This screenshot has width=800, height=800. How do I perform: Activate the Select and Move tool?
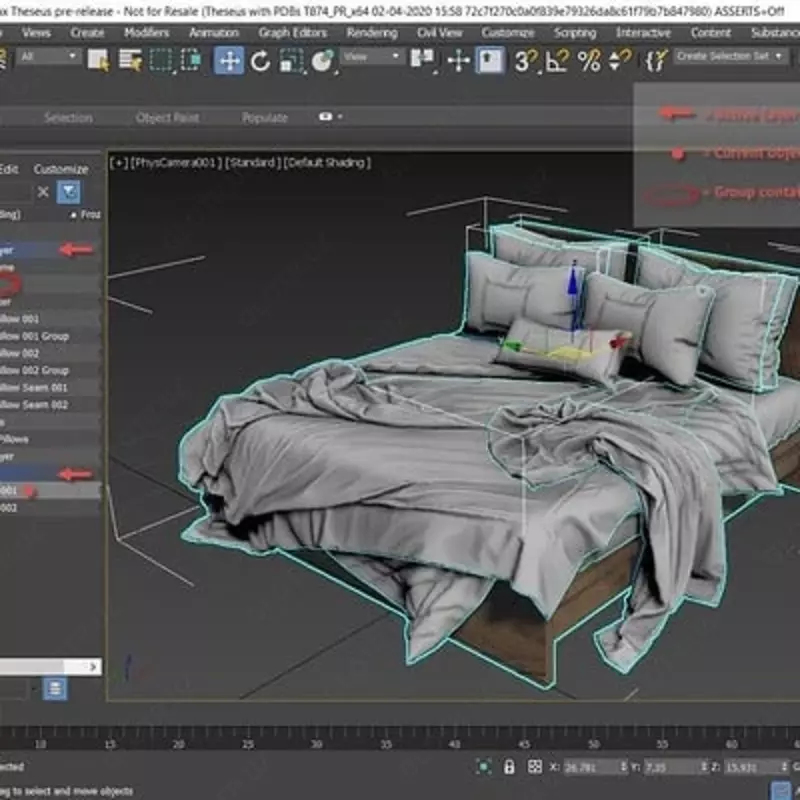point(228,62)
